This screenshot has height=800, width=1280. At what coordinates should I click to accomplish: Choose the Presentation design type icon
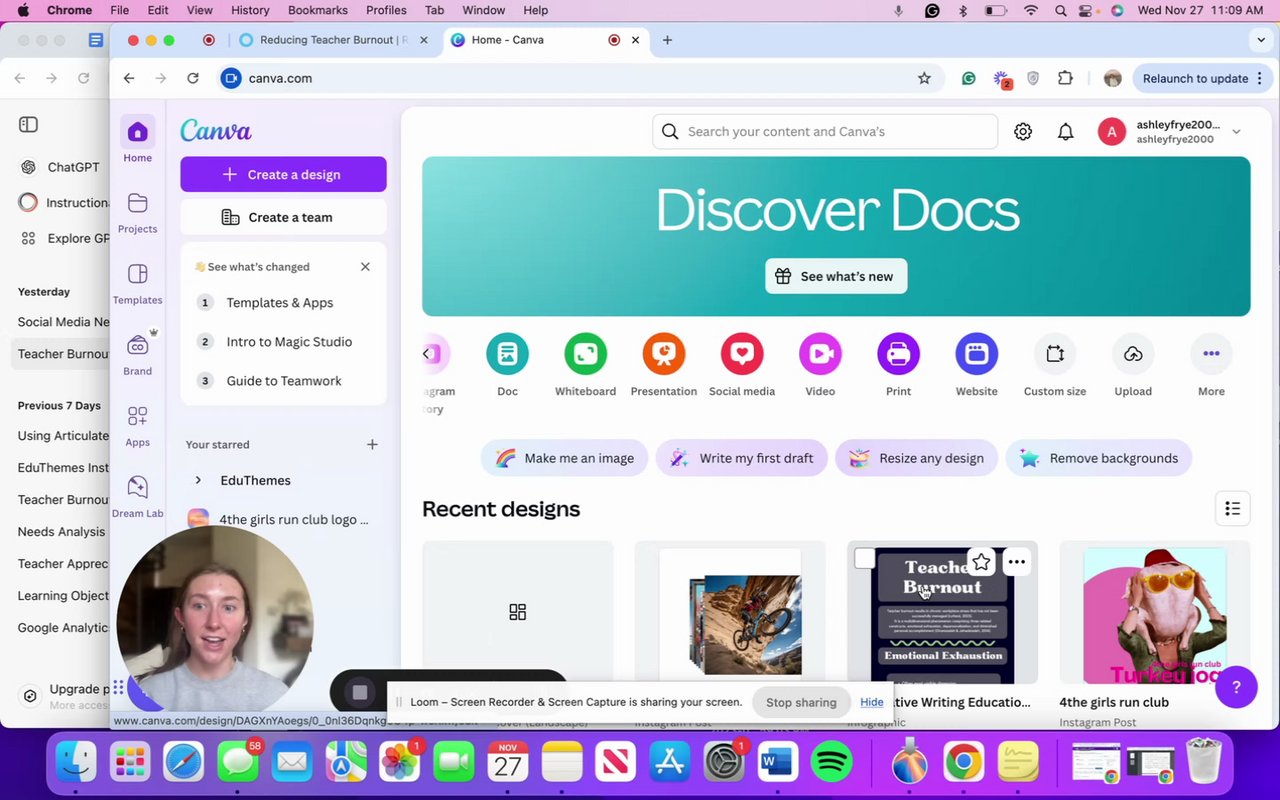(x=664, y=354)
